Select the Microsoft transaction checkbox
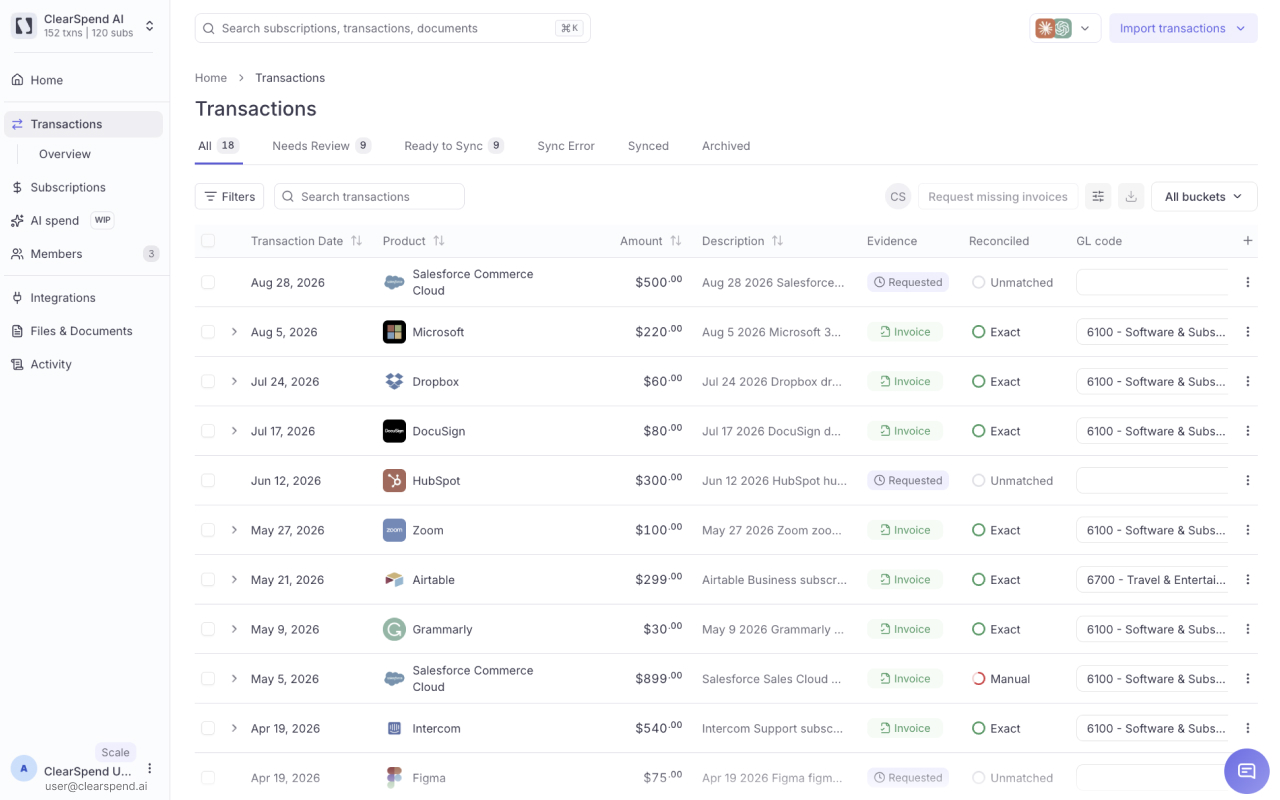This screenshot has width=1280, height=800. 208,332
